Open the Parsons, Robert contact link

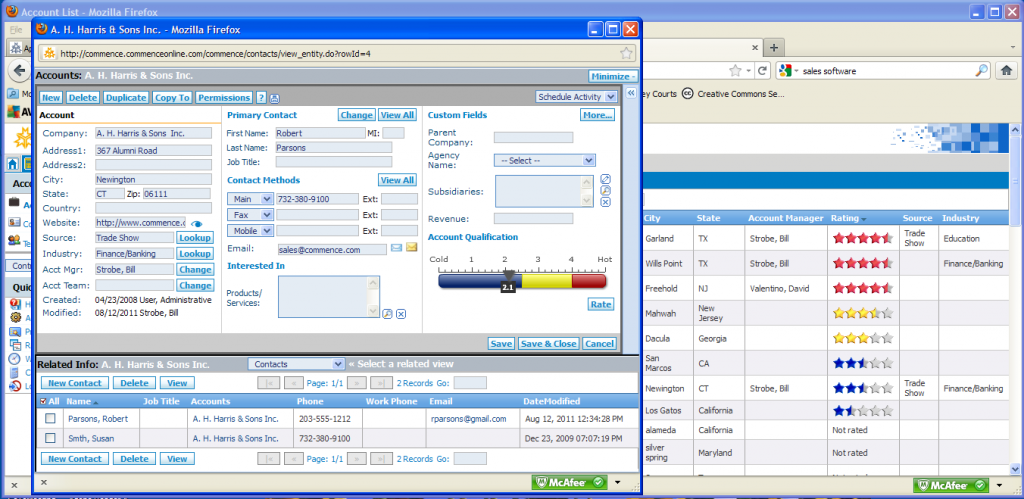98,419
